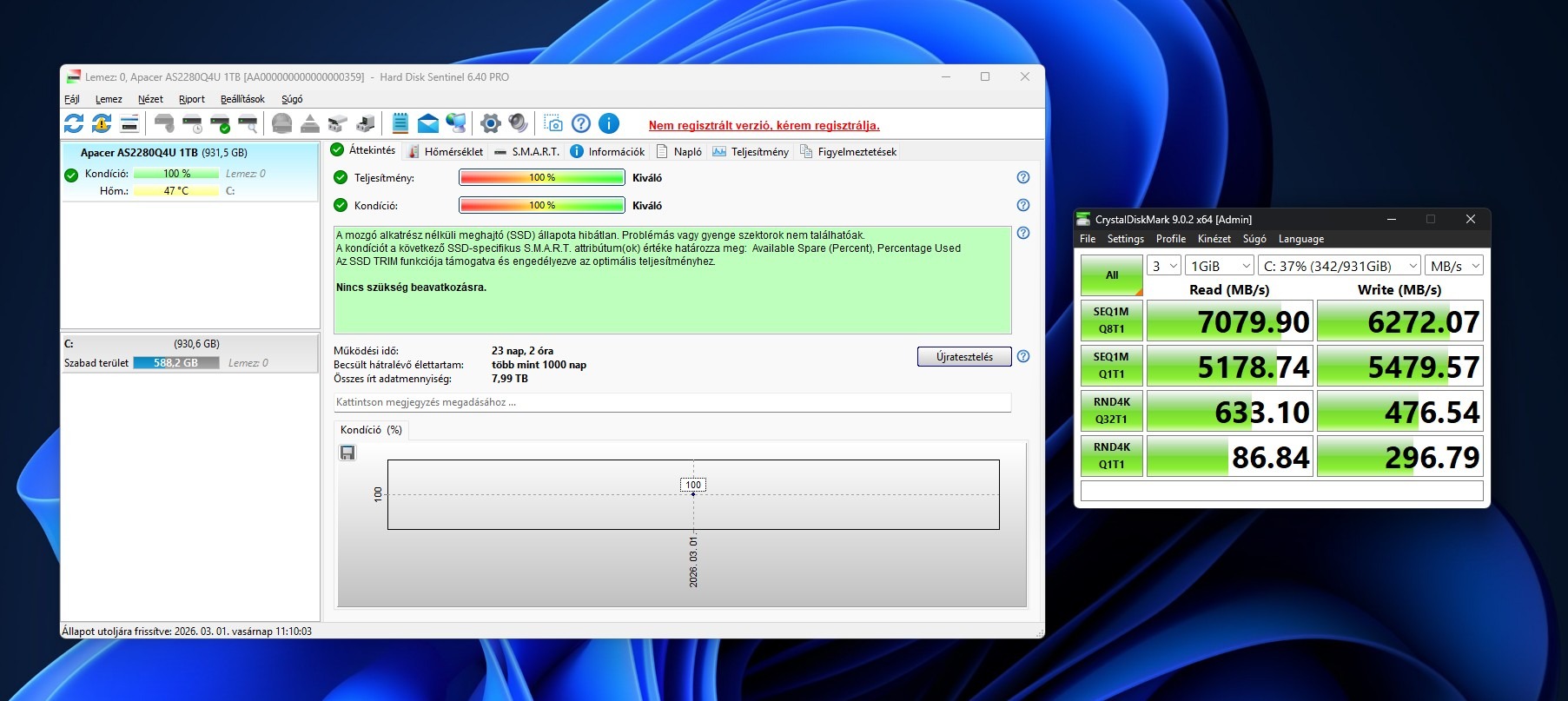
Task: Click the help icon beside green status text
Action: click(1023, 233)
